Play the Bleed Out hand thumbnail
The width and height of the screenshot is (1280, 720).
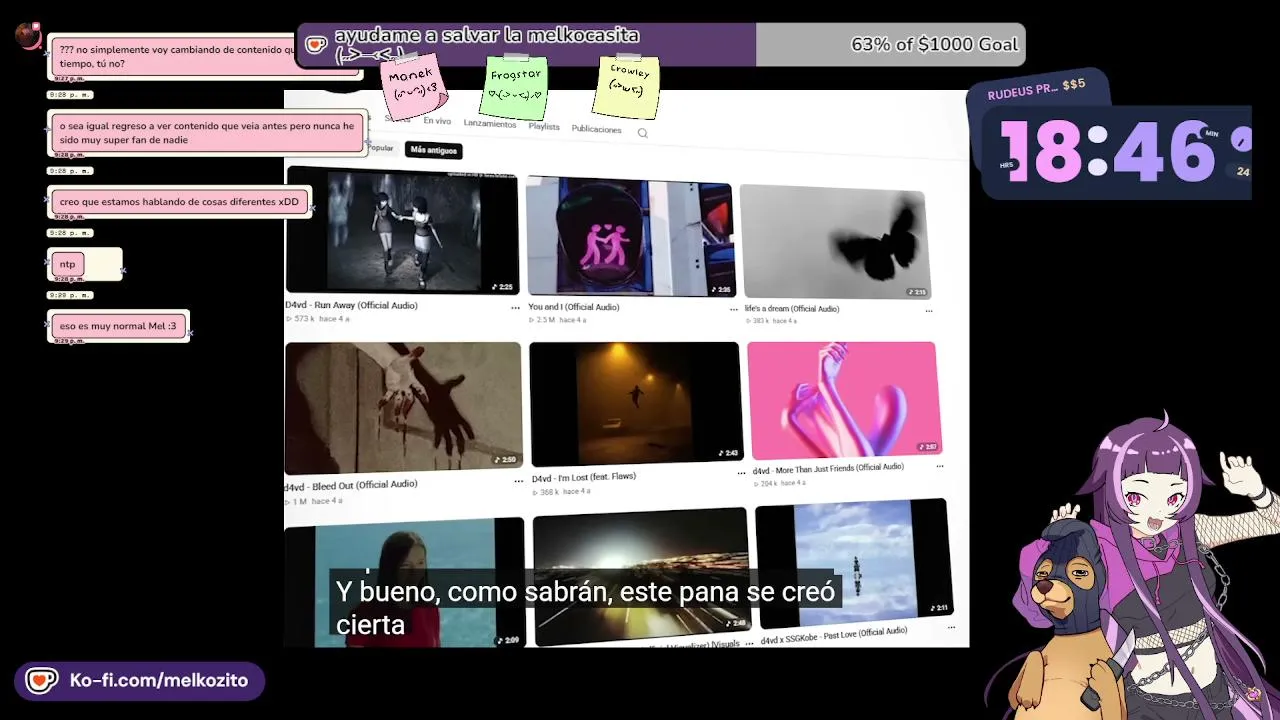click(403, 407)
